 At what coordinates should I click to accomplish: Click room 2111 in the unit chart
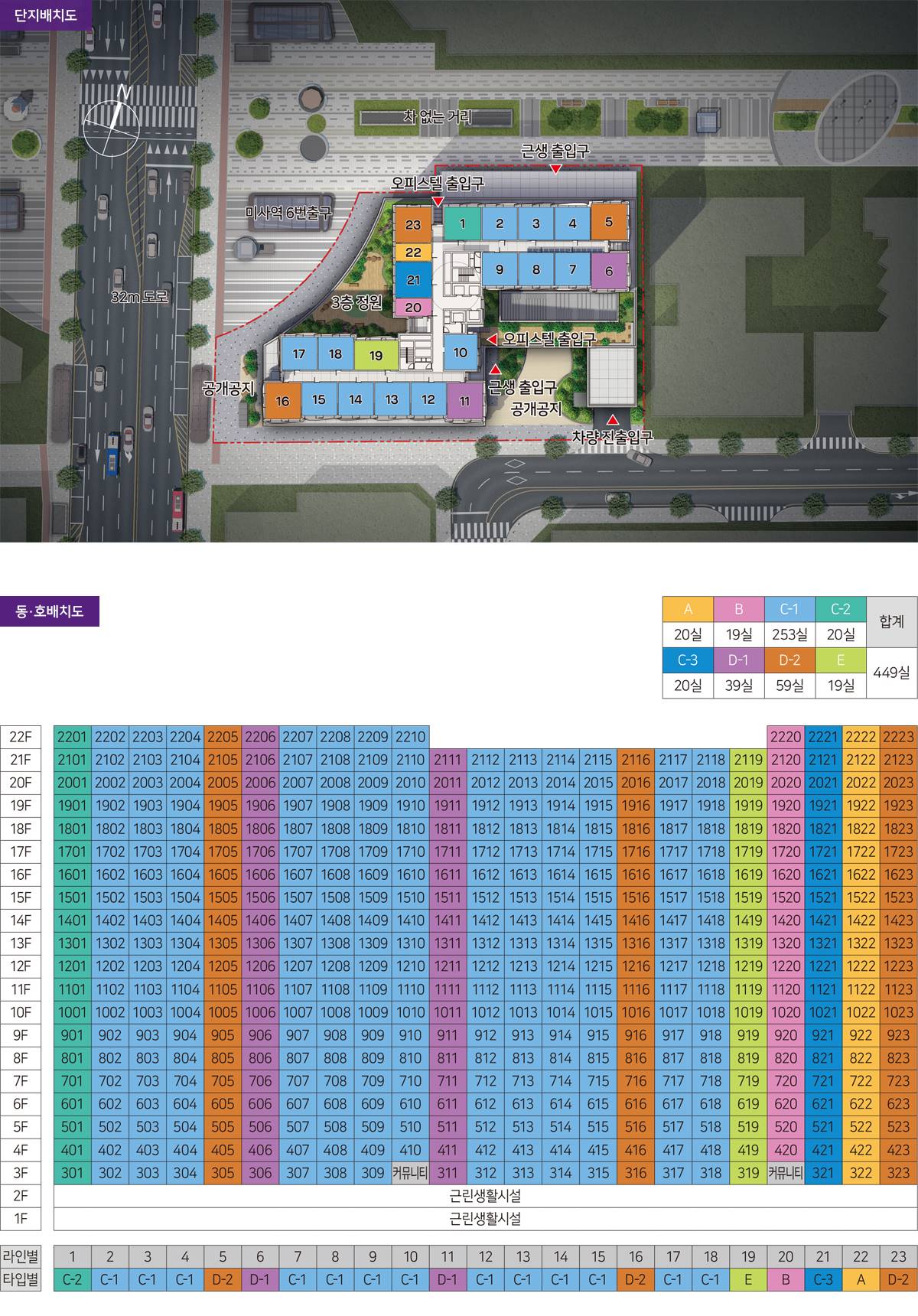pos(448,761)
